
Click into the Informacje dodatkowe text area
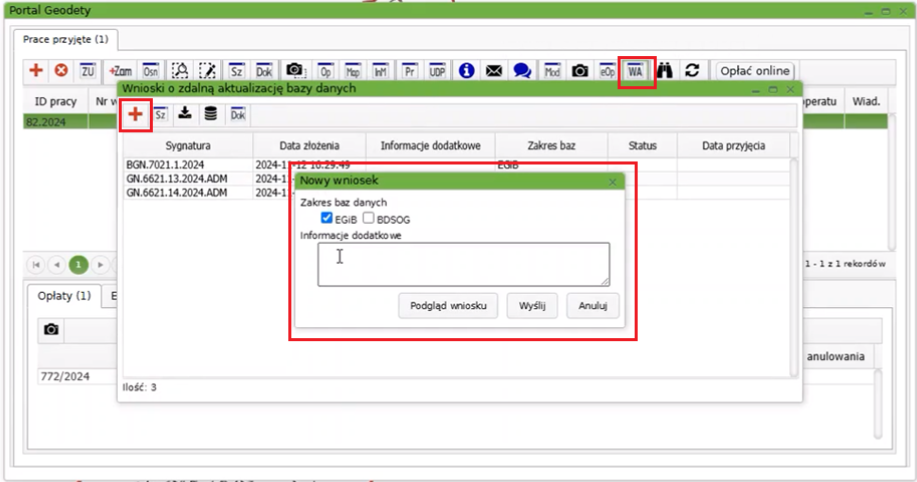[x=463, y=264]
